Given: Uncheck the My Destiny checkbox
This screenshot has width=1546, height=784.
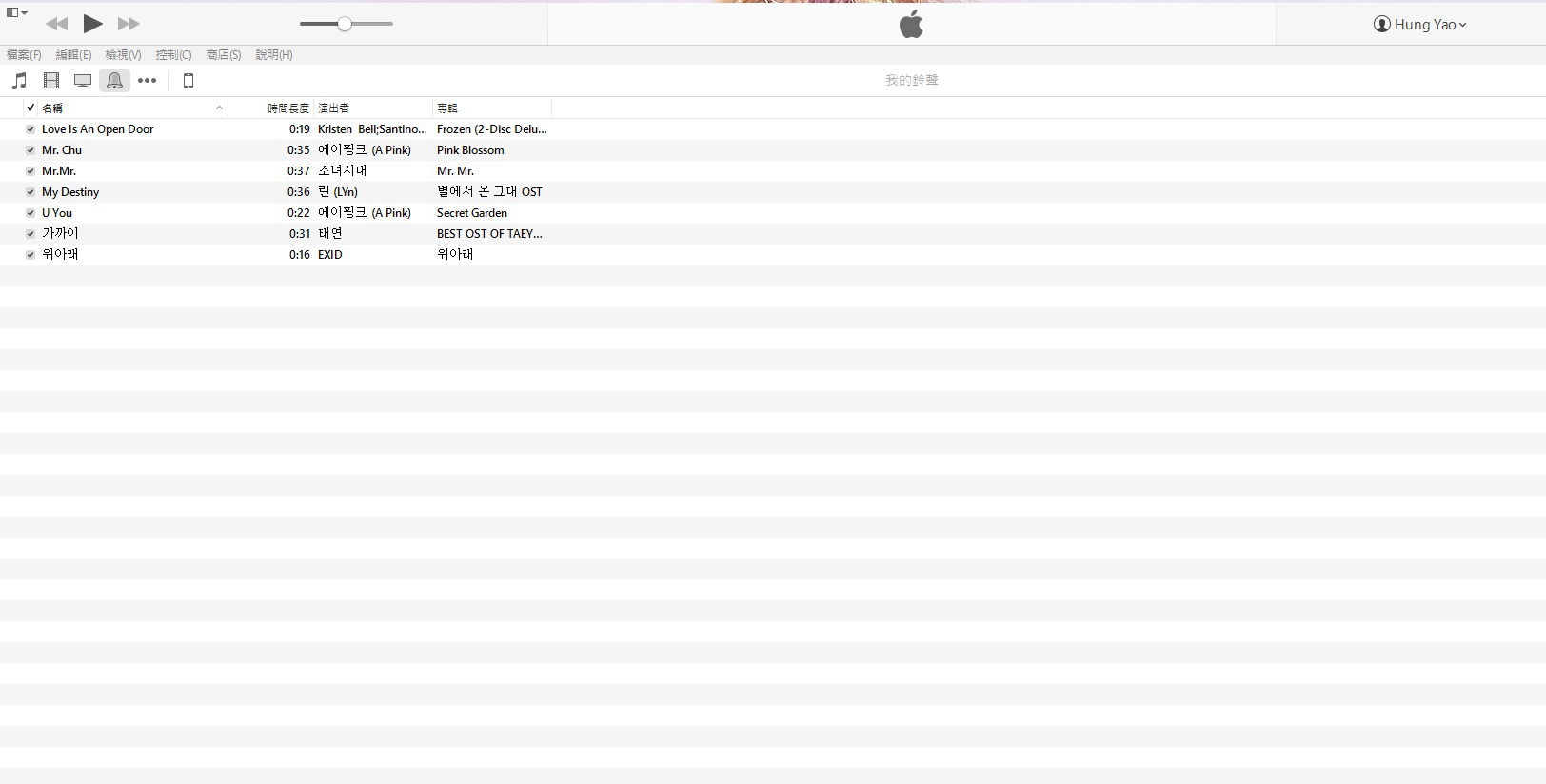Looking at the screenshot, I should pyautogui.click(x=30, y=192).
